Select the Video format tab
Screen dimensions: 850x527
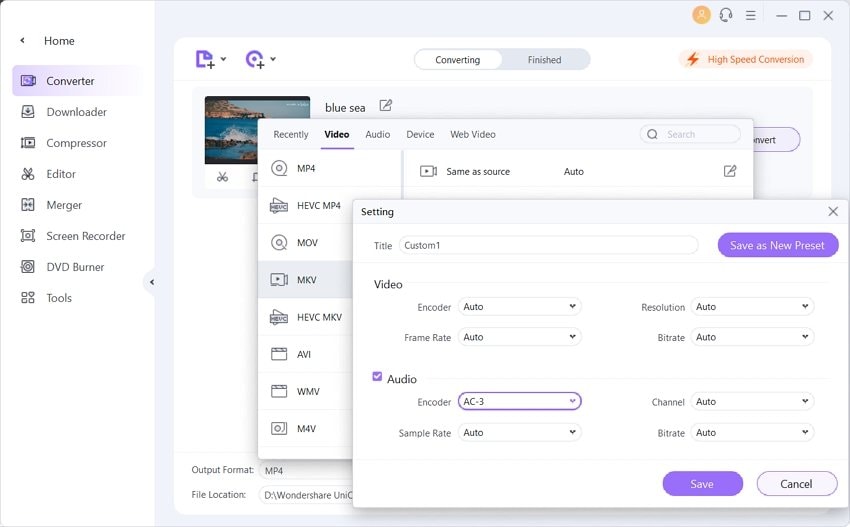[x=337, y=134]
